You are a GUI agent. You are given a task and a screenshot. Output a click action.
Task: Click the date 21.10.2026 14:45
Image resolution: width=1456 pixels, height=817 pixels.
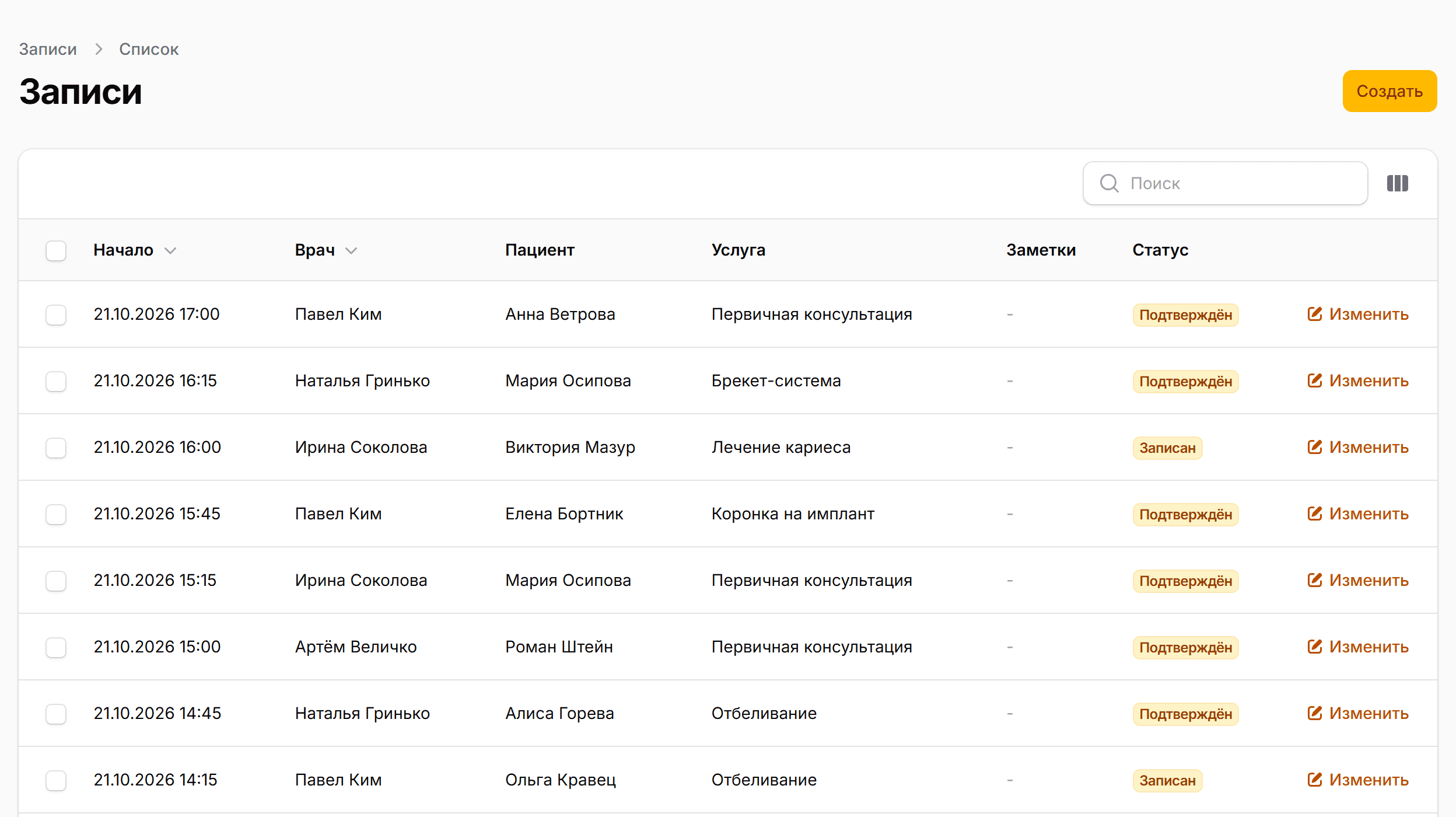[x=157, y=714]
